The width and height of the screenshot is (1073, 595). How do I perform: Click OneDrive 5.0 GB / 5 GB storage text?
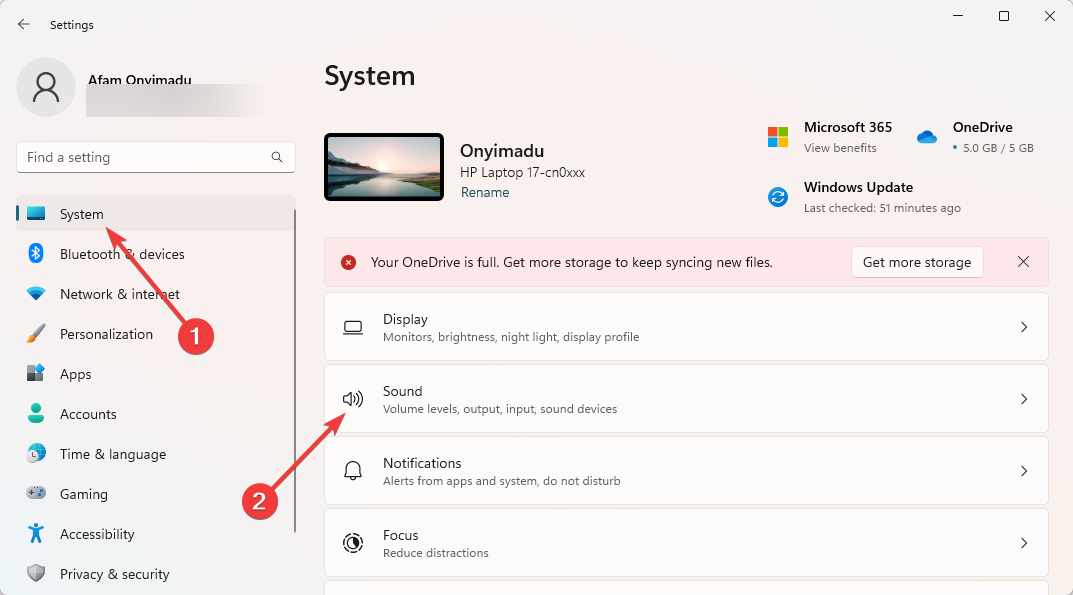click(x=998, y=148)
